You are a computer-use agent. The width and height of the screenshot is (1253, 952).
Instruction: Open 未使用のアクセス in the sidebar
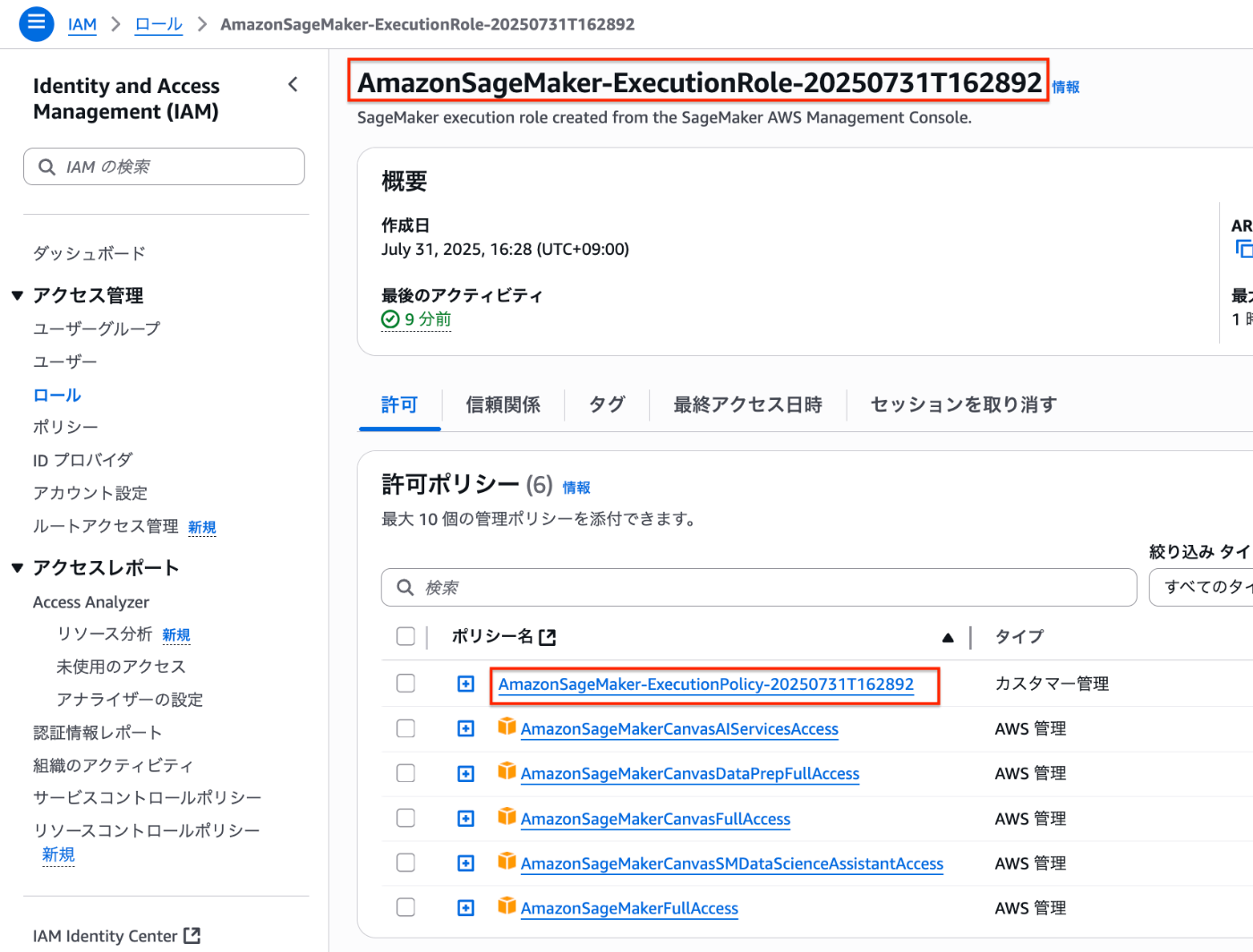pos(121,667)
